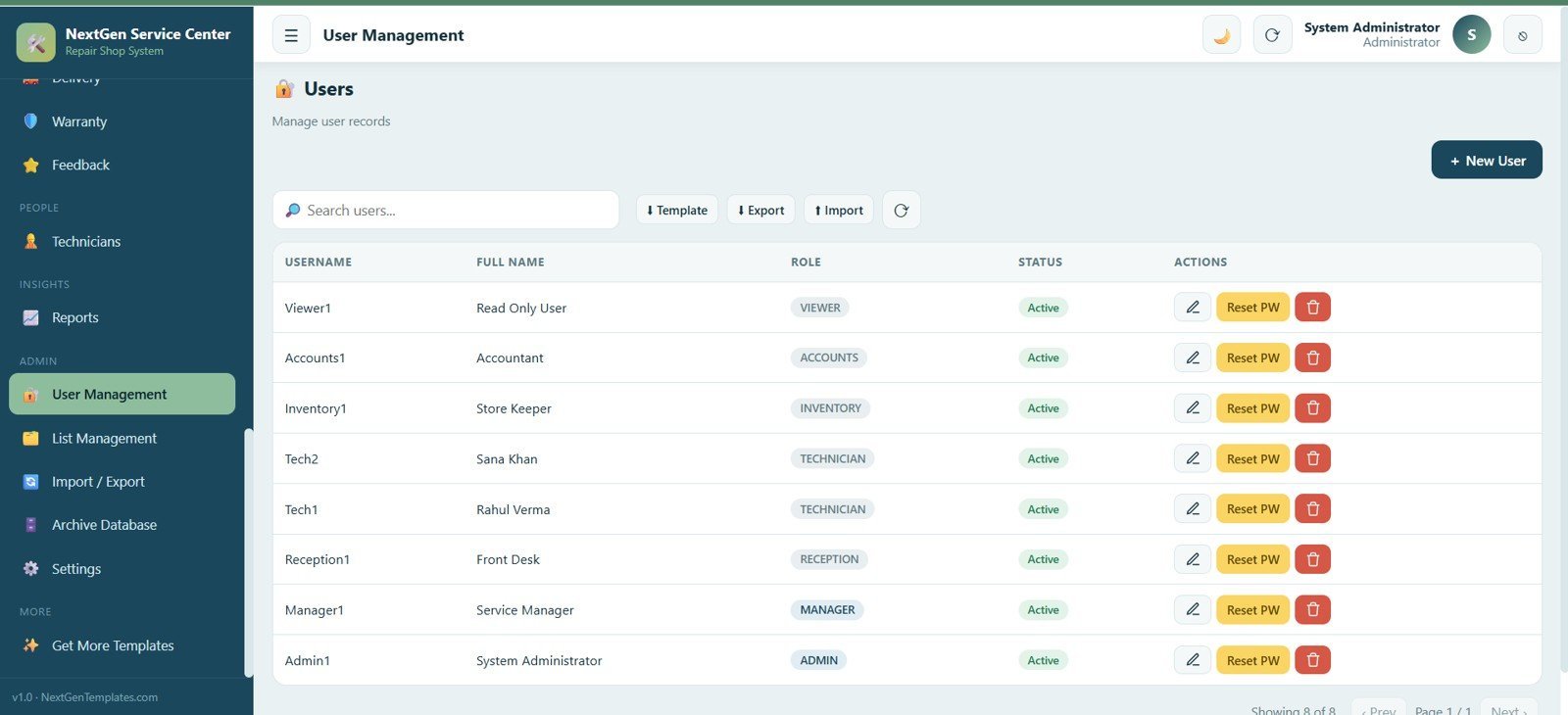Image resolution: width=1568 pixels, height=715 pixels.
Task: Click Get More Templates
Action: 122,645
